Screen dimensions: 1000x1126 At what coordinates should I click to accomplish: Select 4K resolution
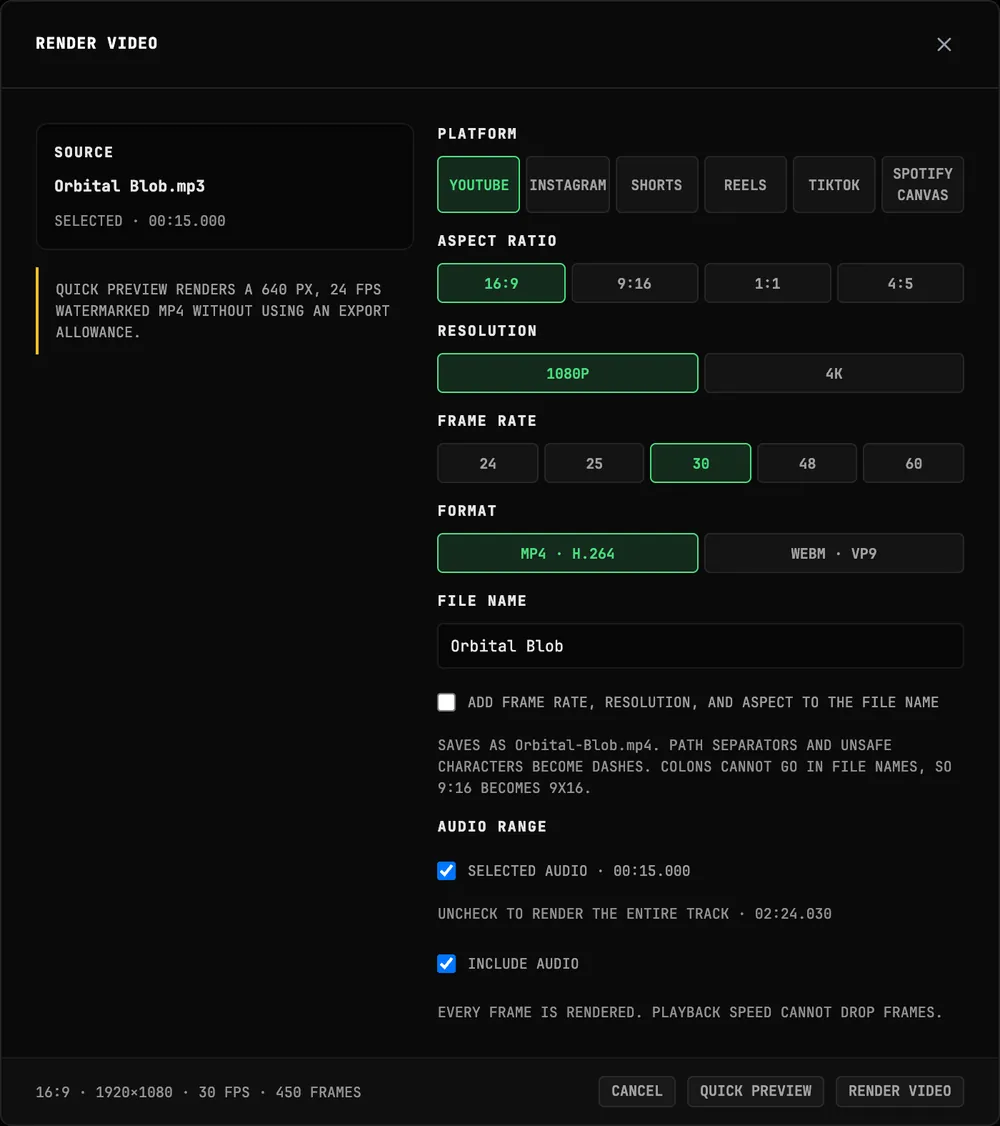(834, 373)
